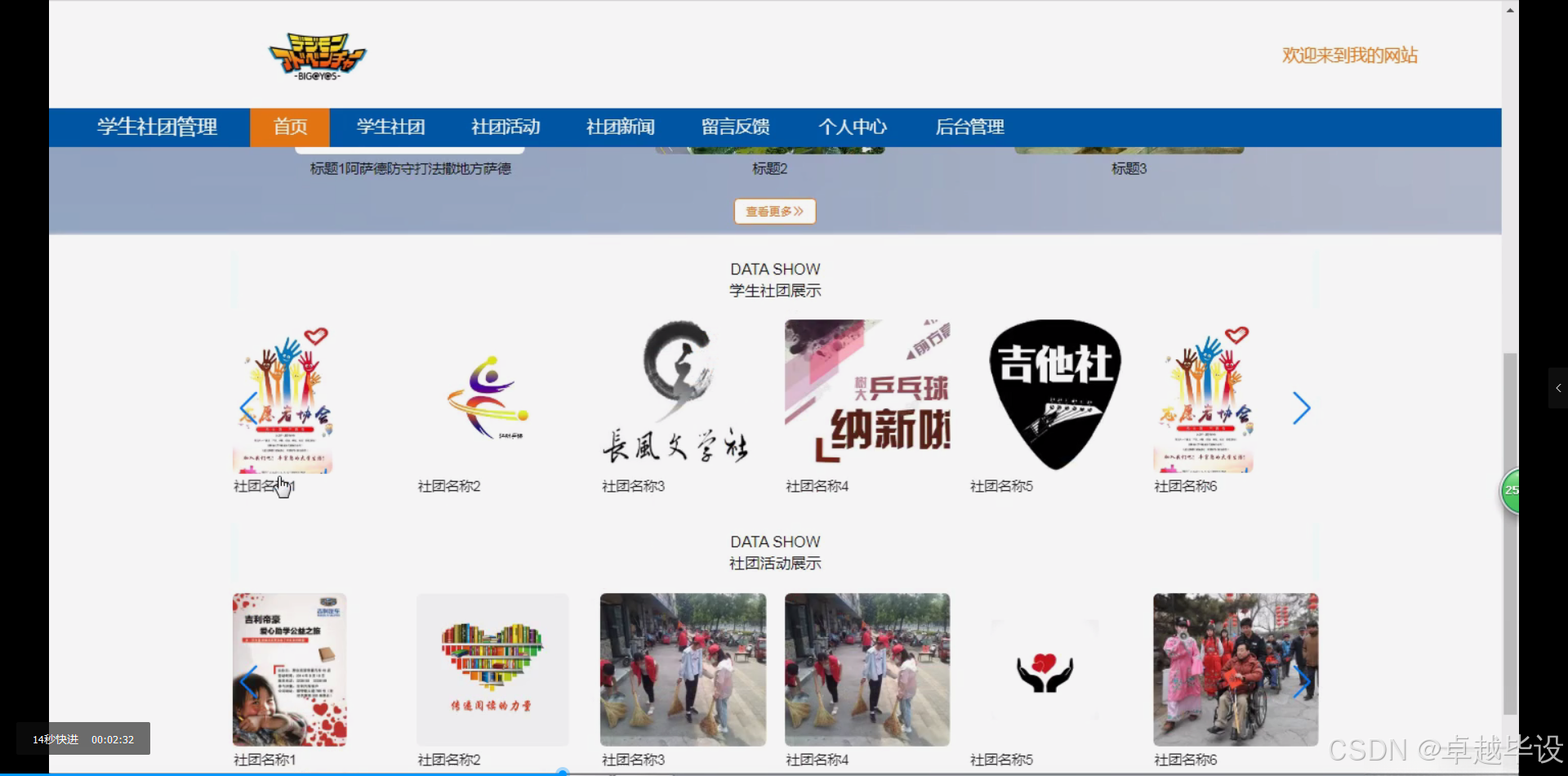
Task: Click the site logo image
Action: 318,55
